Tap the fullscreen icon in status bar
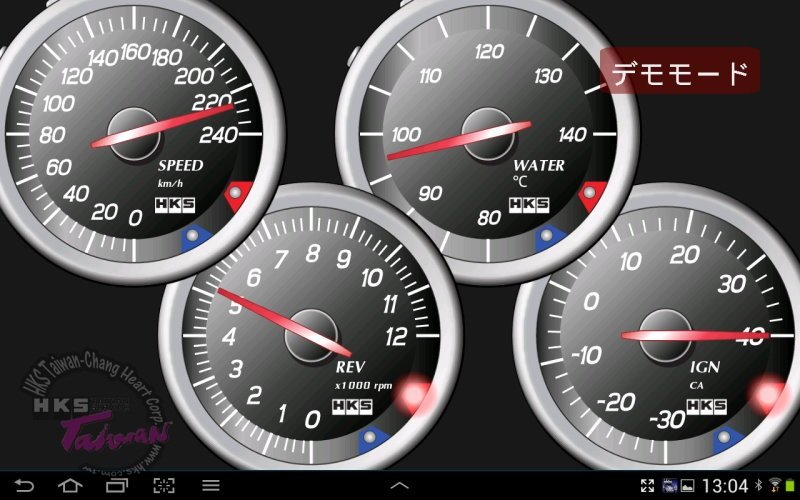The image size is (800, 500). [x=647, y=485]
